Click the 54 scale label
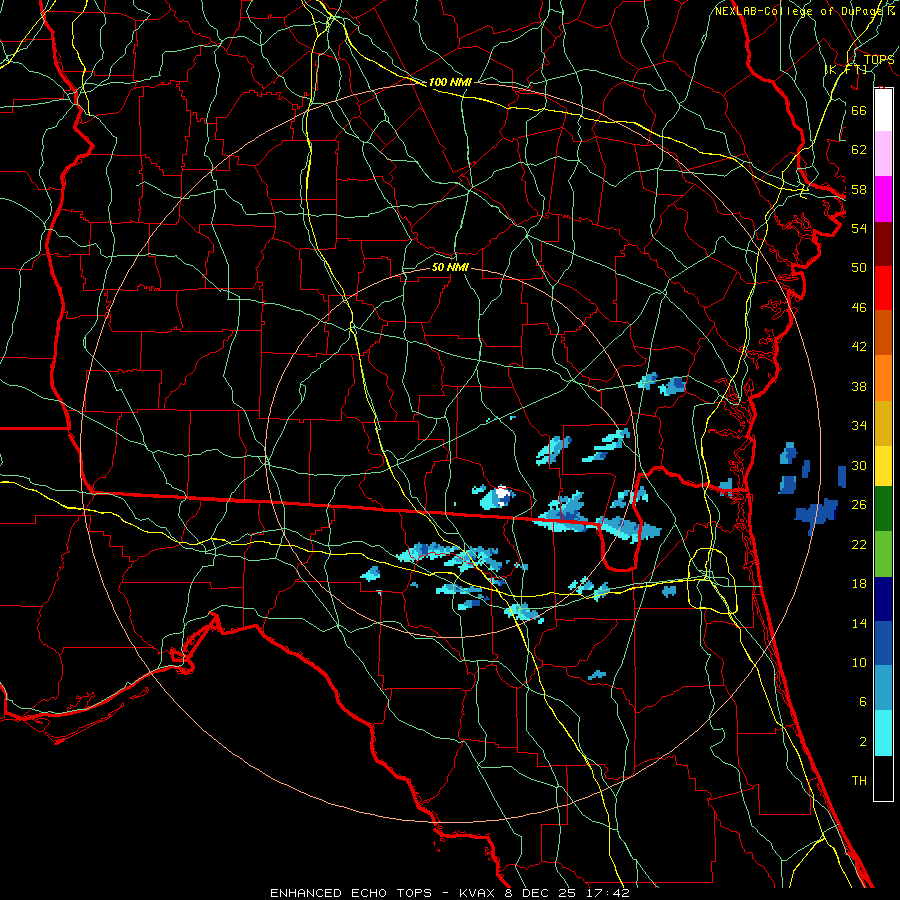 859,228
